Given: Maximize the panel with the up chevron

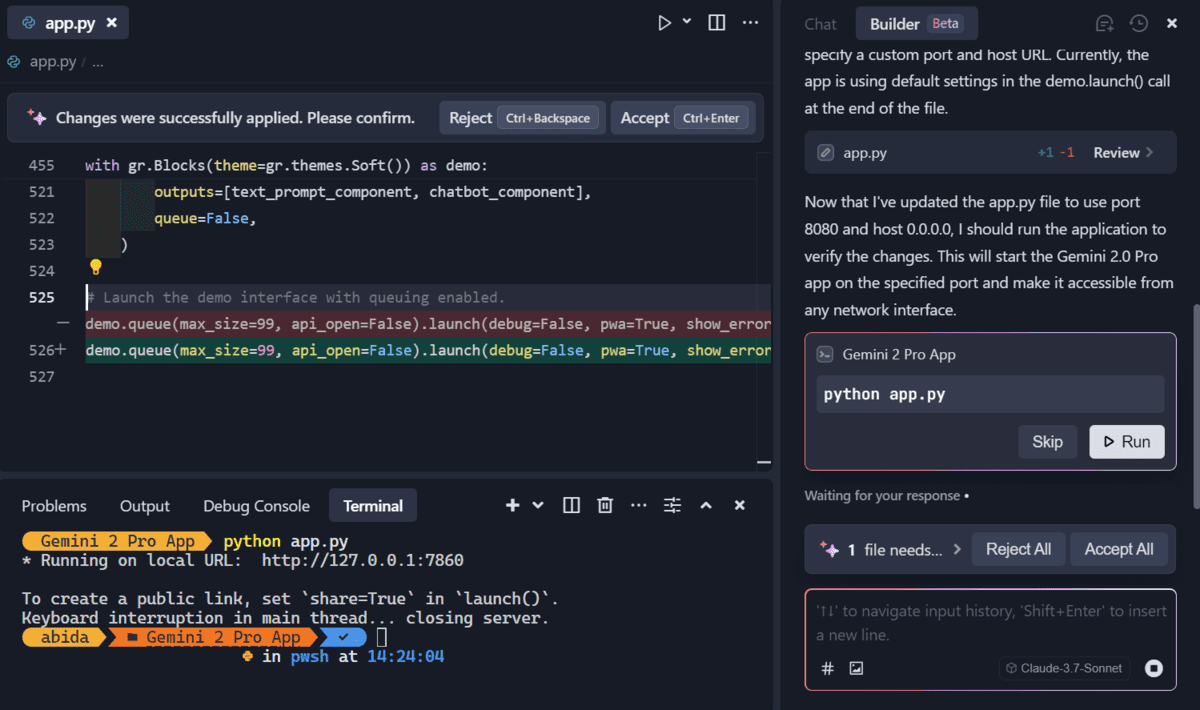Looking at the screenshot, I should pyautogui.click(x=706, y=506).
